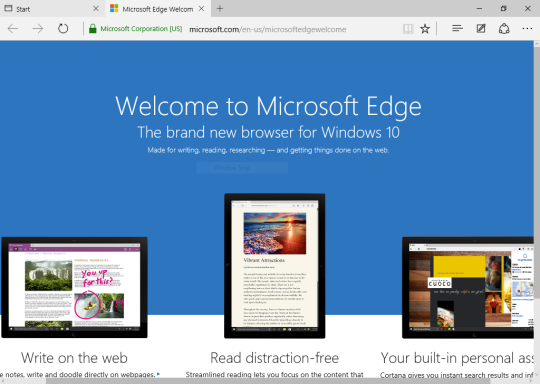540x384 pixels.
Task: Click the horizontal scrollbar at the bottom
Action: point(267,381)
